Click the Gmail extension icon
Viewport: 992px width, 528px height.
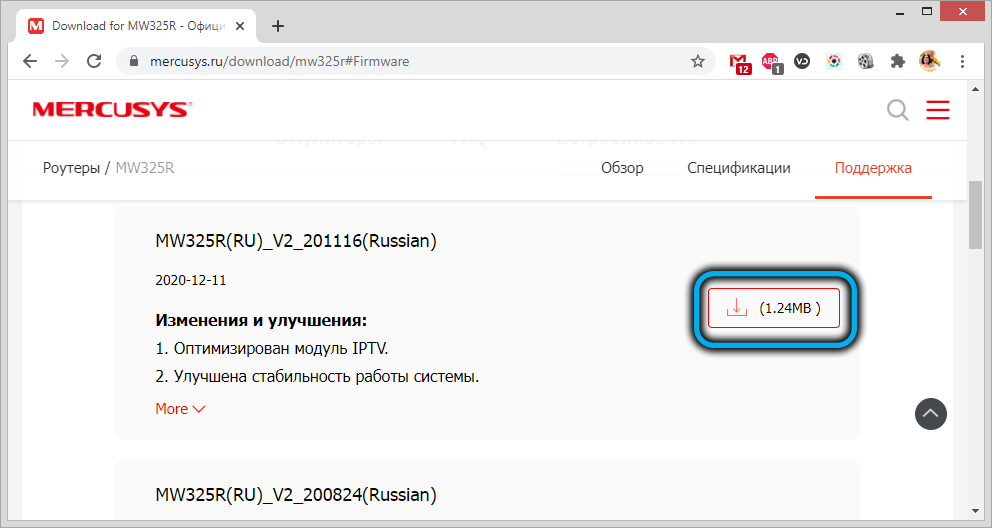[x=739, y=61]
